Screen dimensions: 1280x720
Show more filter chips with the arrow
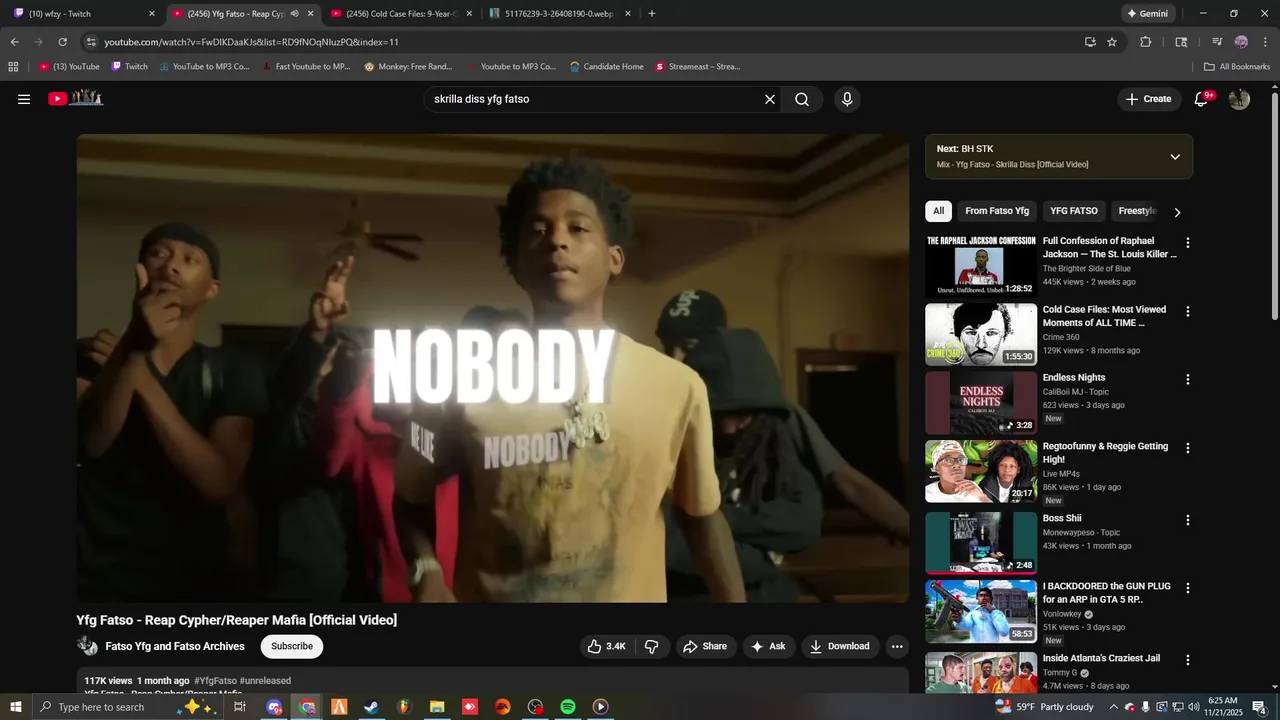click(1177, 212)
